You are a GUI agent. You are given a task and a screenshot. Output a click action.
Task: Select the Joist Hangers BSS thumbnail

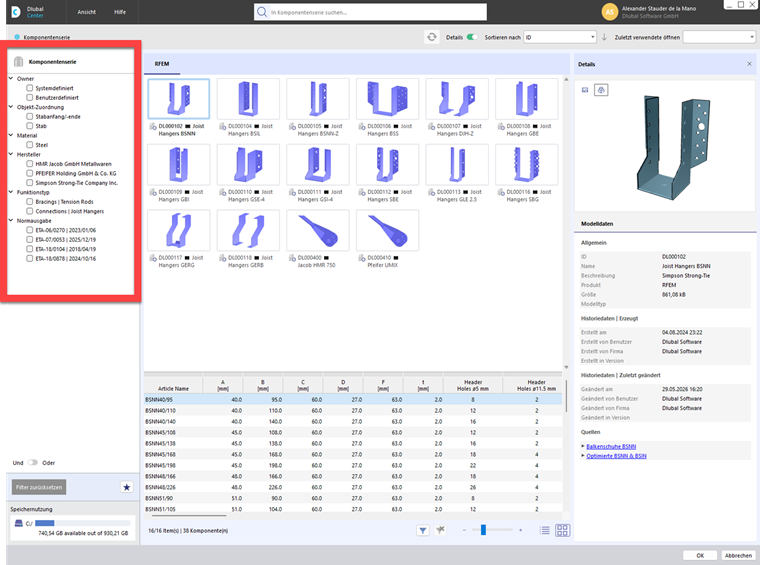(x=387, y=99)
